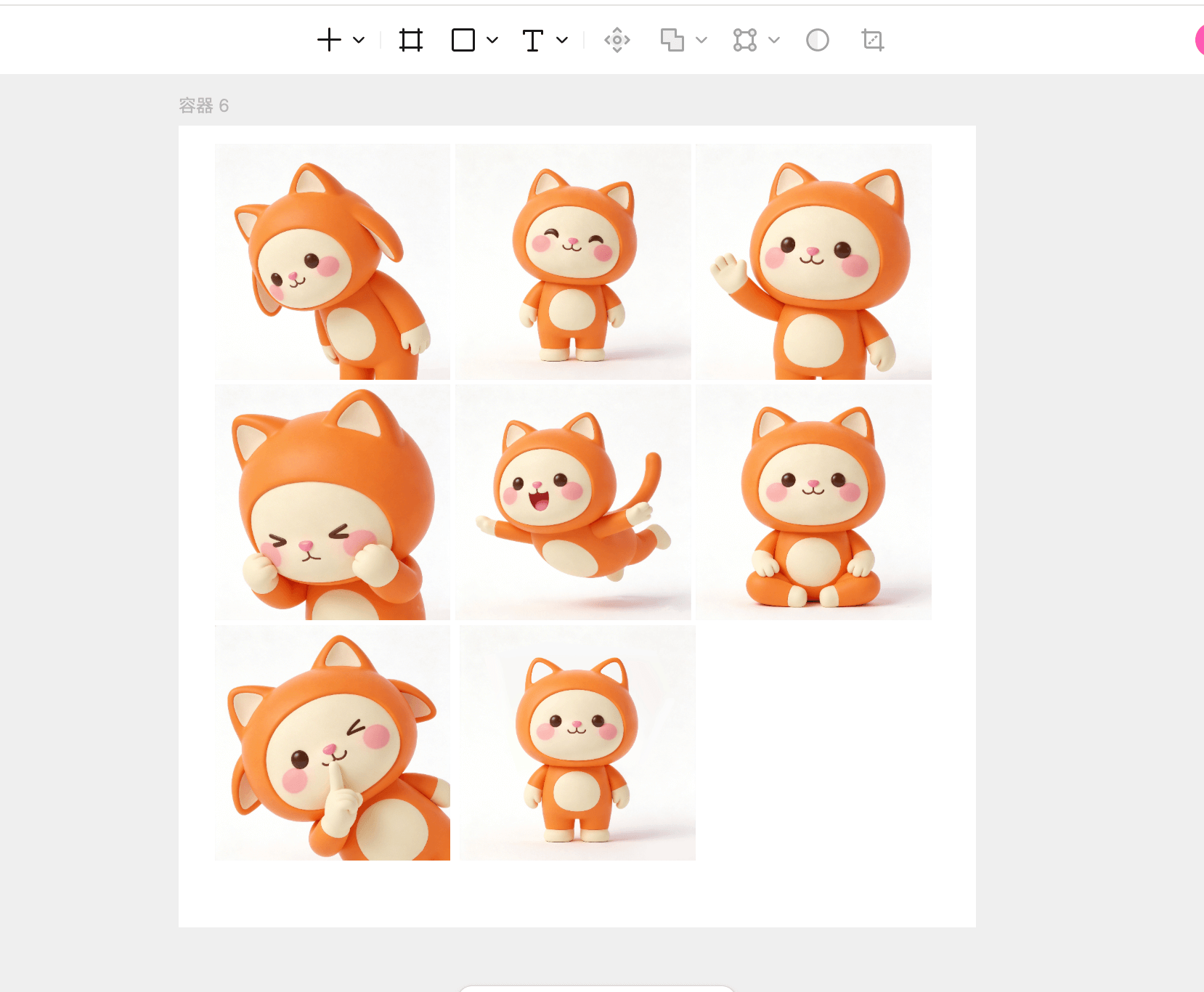Select the sitting cat image
Viewport: 1204px width, 992px height.
pyautogui.click(x=813, y=502)
